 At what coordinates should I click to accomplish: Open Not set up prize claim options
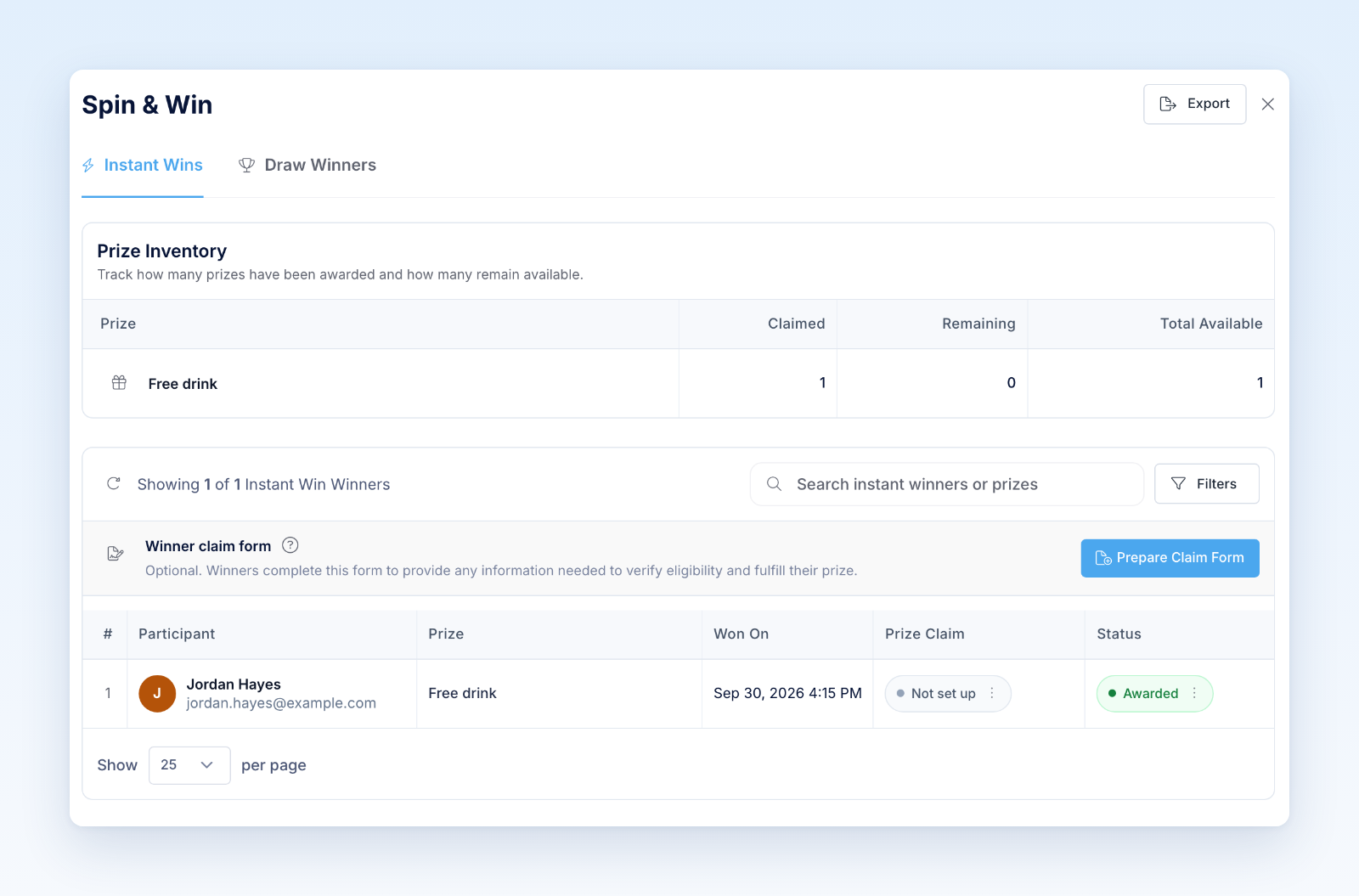992,693
